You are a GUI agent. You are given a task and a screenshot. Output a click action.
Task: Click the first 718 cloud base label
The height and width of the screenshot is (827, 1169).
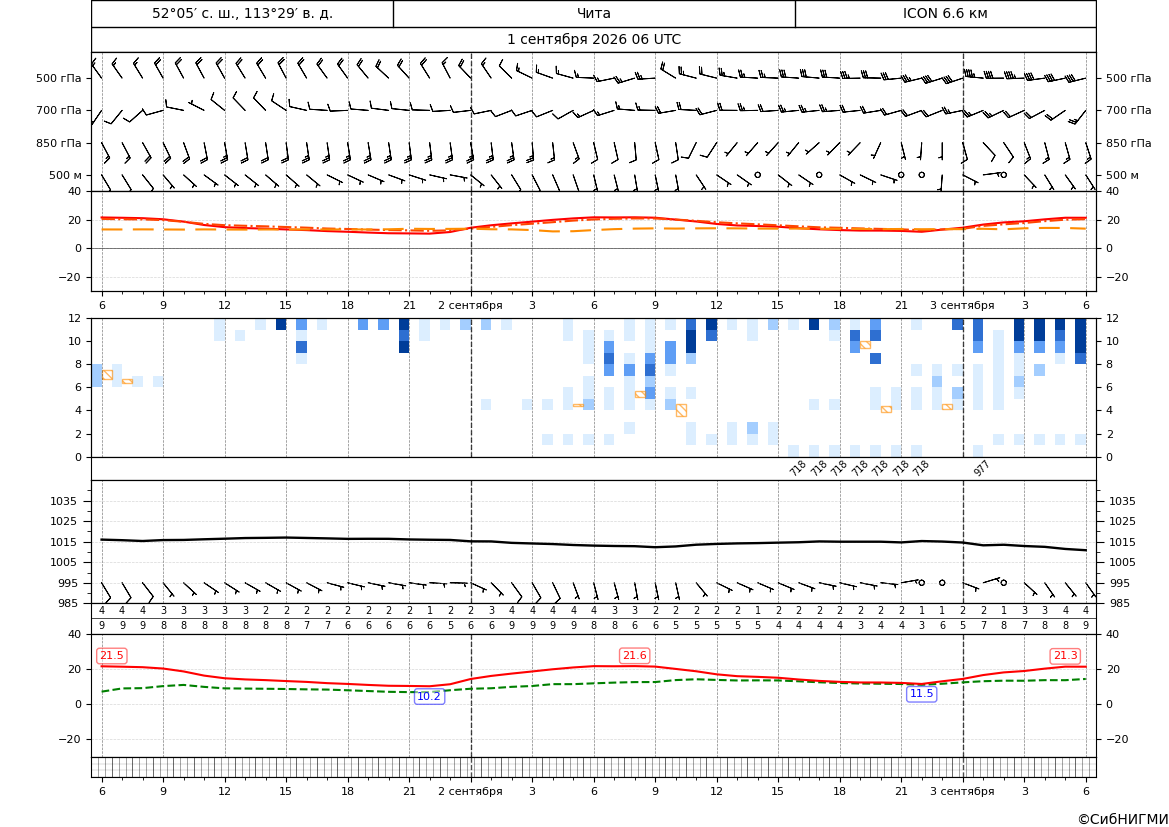tap(798, 468)
